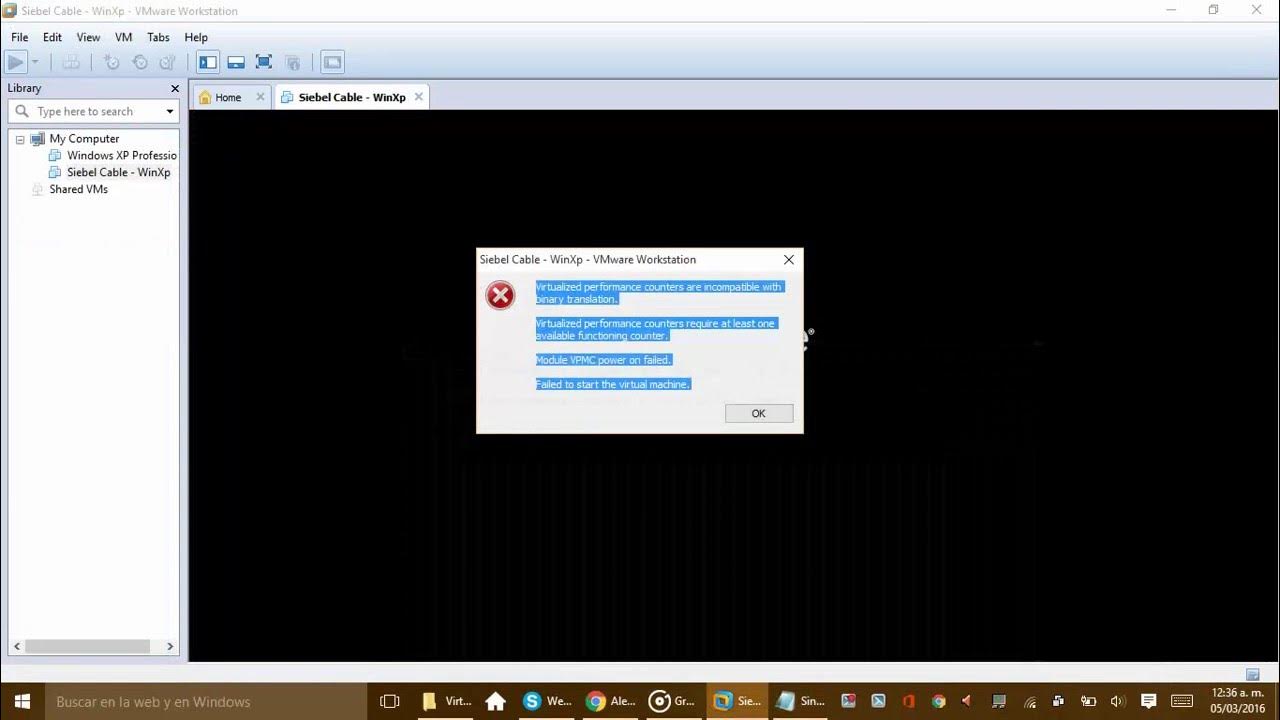Viewport: 1280px width, 720px height.
Task: Open Chrome window from the taskbar
Action: point(611,701)
